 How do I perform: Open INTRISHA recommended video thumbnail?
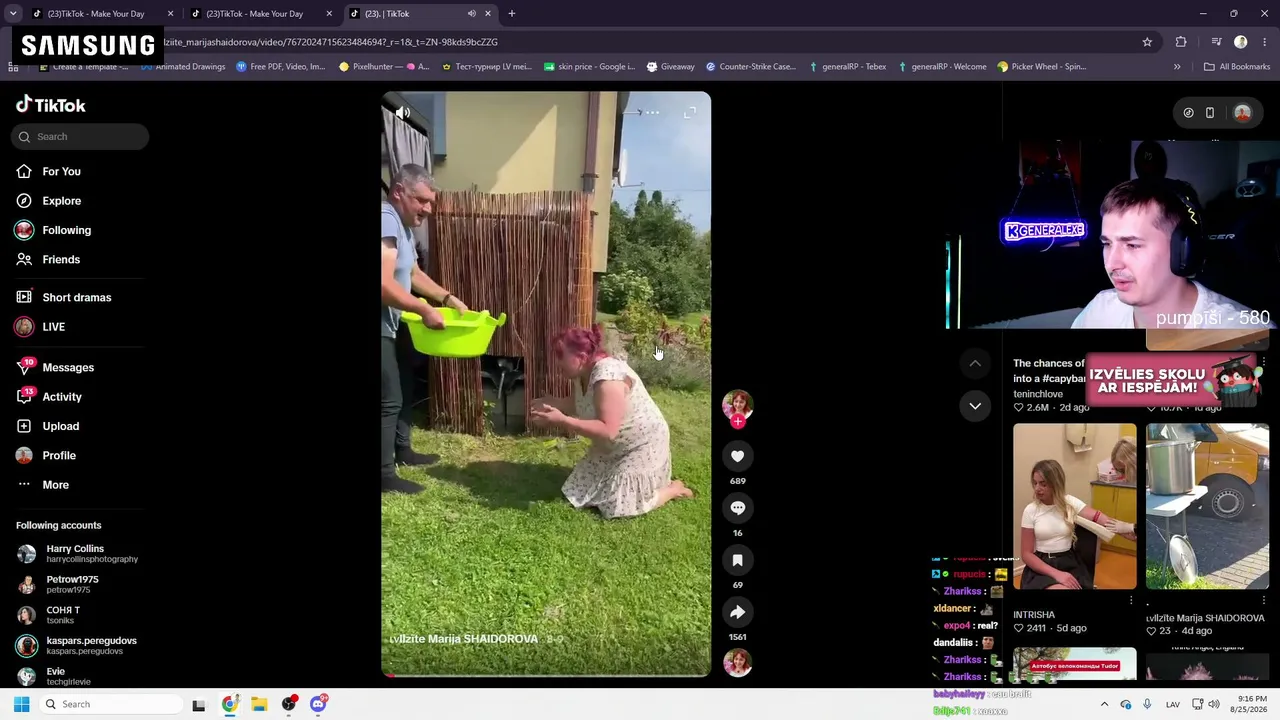[1074, 507]
